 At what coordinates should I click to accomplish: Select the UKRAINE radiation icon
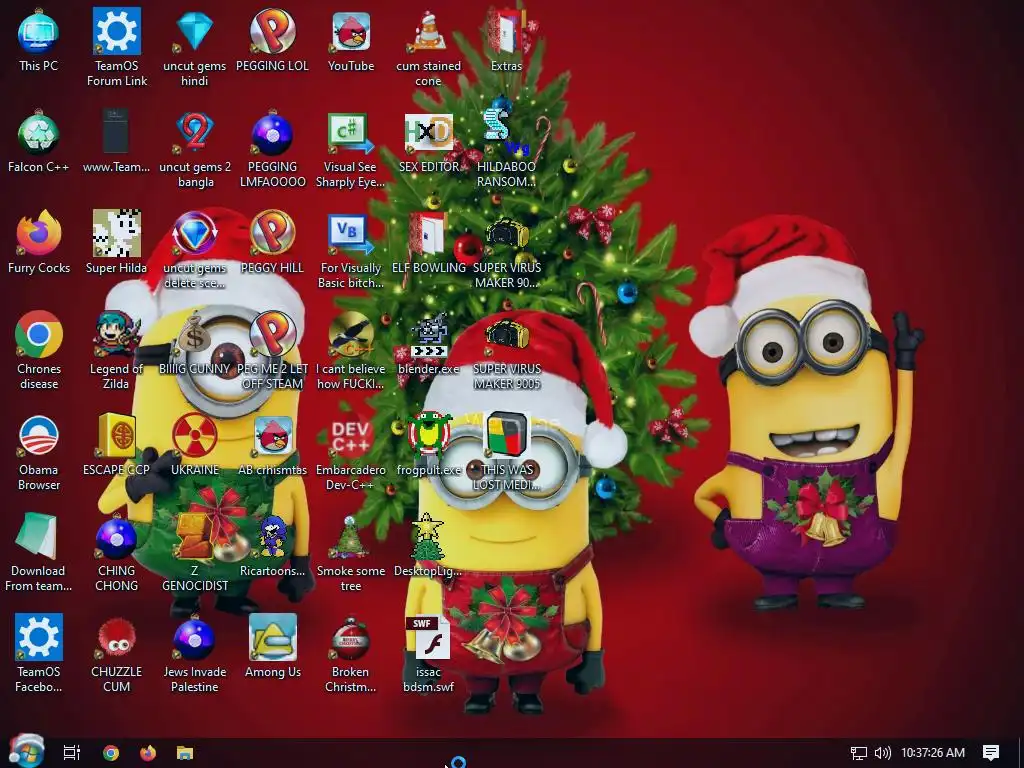[x=195, y=444]
